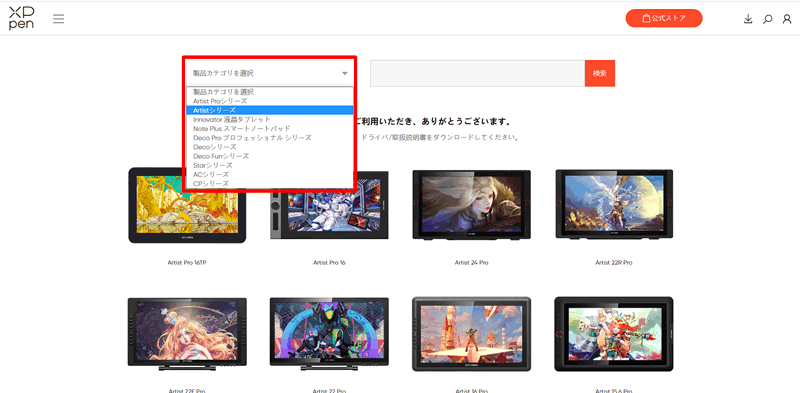Select ACシリーズ option
This screenshot has width=800, height=393.
pyautogui.click(x=270, y=175)
